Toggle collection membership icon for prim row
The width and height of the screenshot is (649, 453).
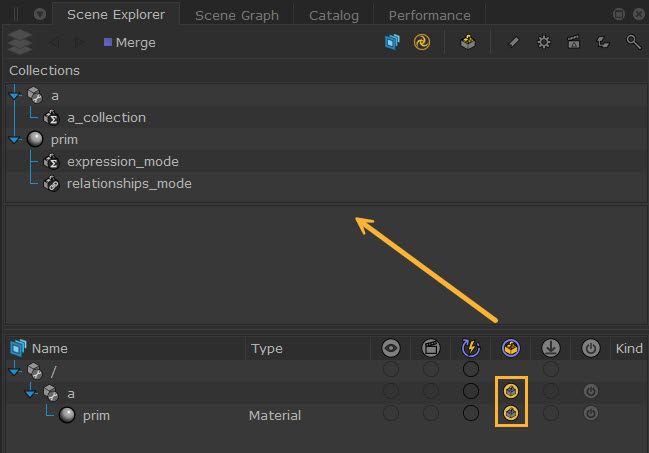(x=511, y=413)
